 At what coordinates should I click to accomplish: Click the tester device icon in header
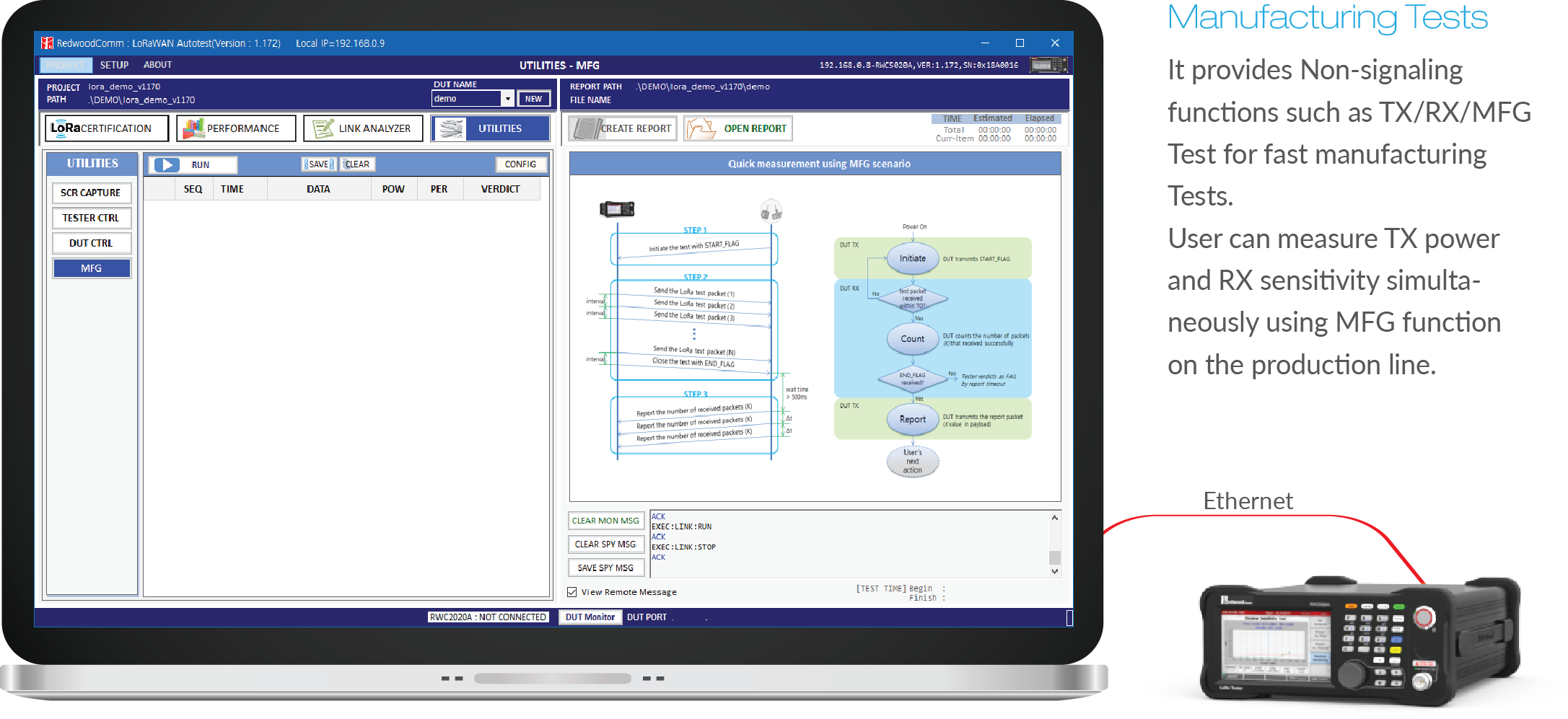coord(1048,65)
